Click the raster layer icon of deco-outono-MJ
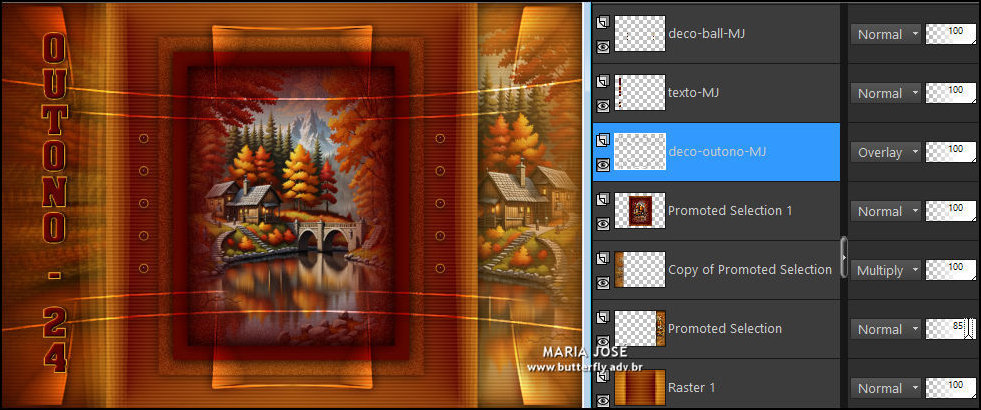 point(603,140)
